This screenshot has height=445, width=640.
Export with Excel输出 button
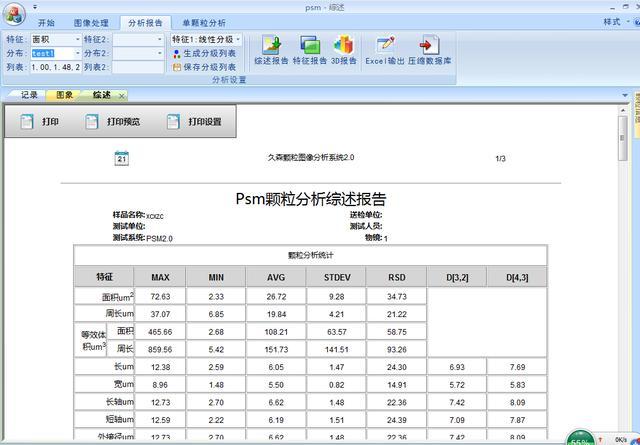tap(384, 50)
